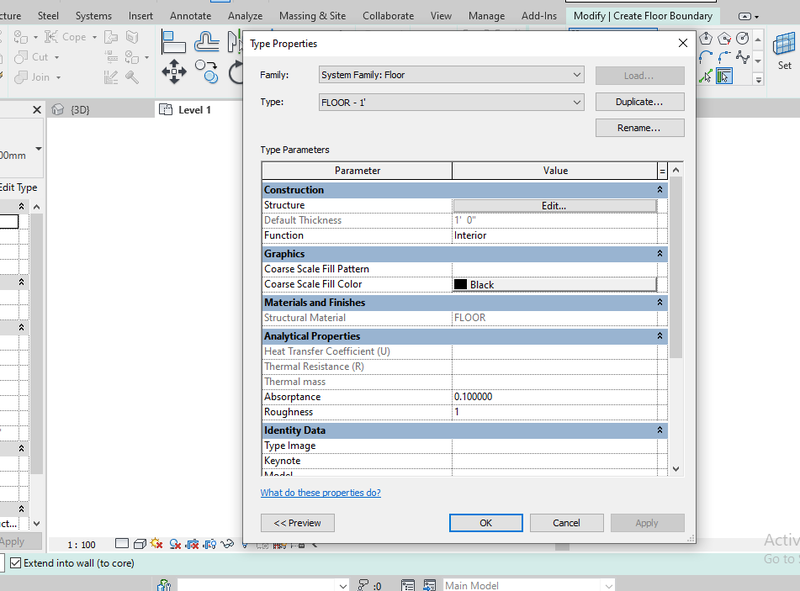Open the view scale 1 : 100 selector

82,545
